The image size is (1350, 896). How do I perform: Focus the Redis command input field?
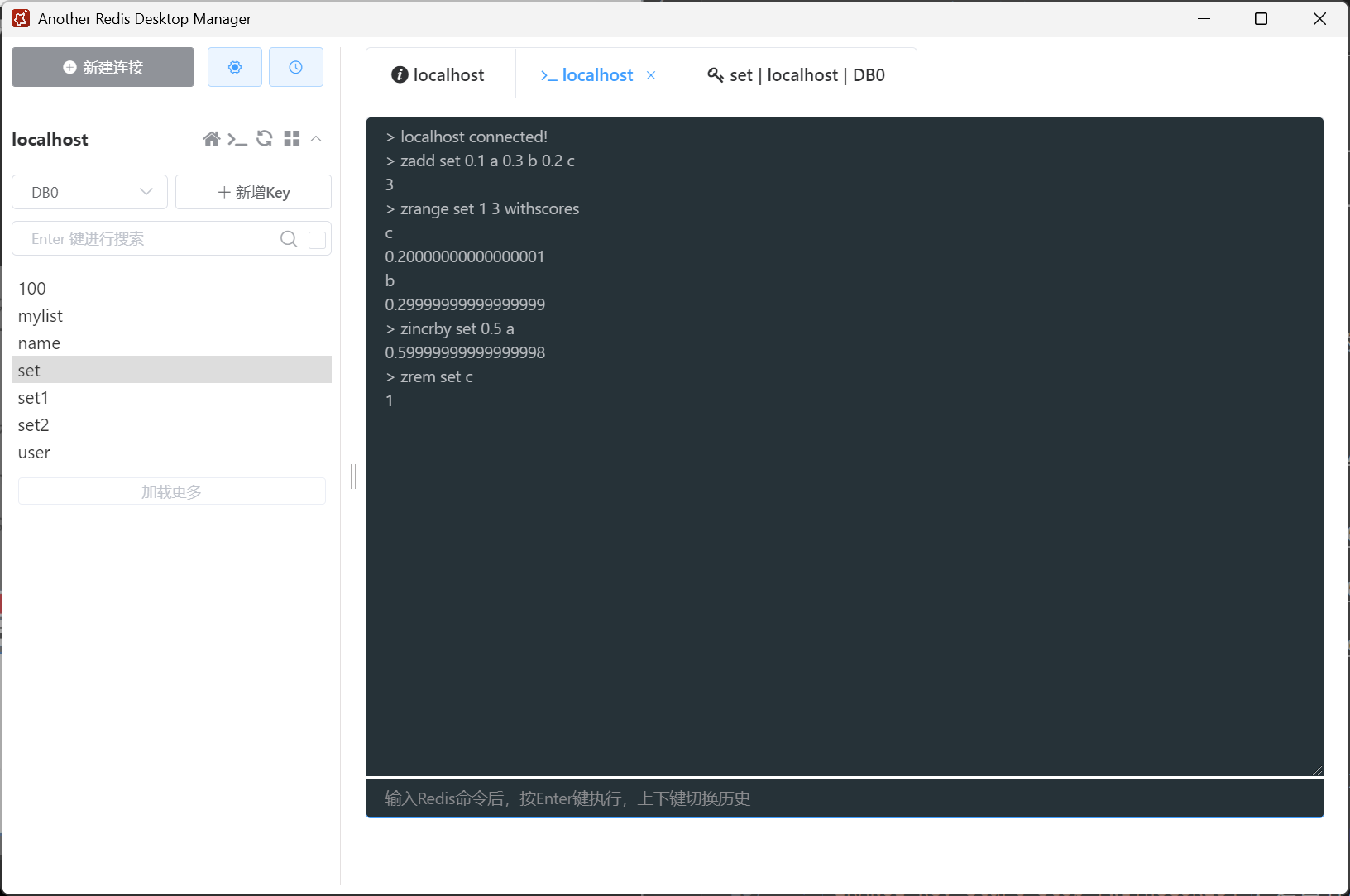(844, 798)
